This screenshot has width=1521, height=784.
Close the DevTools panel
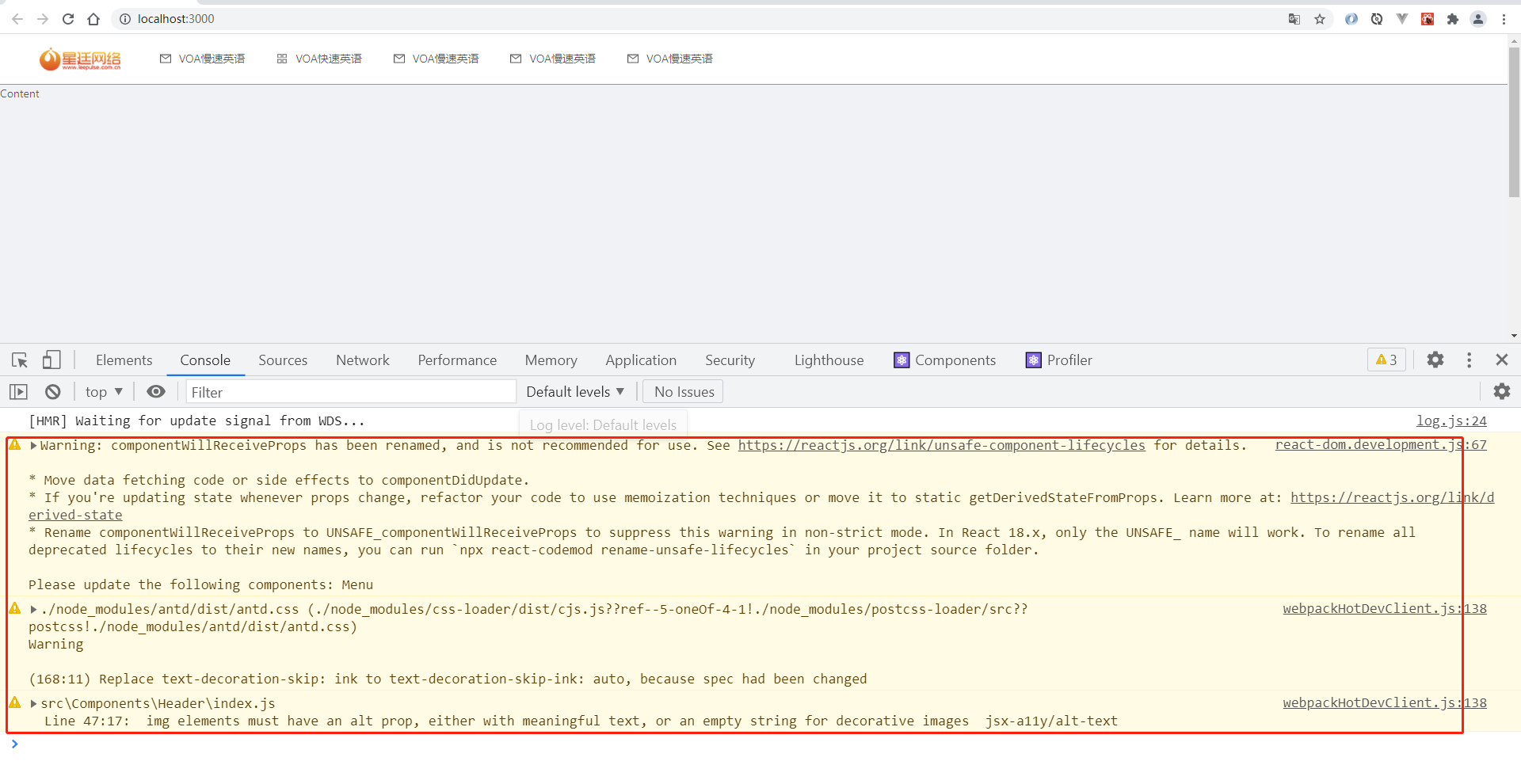(x=1502, y=360)
